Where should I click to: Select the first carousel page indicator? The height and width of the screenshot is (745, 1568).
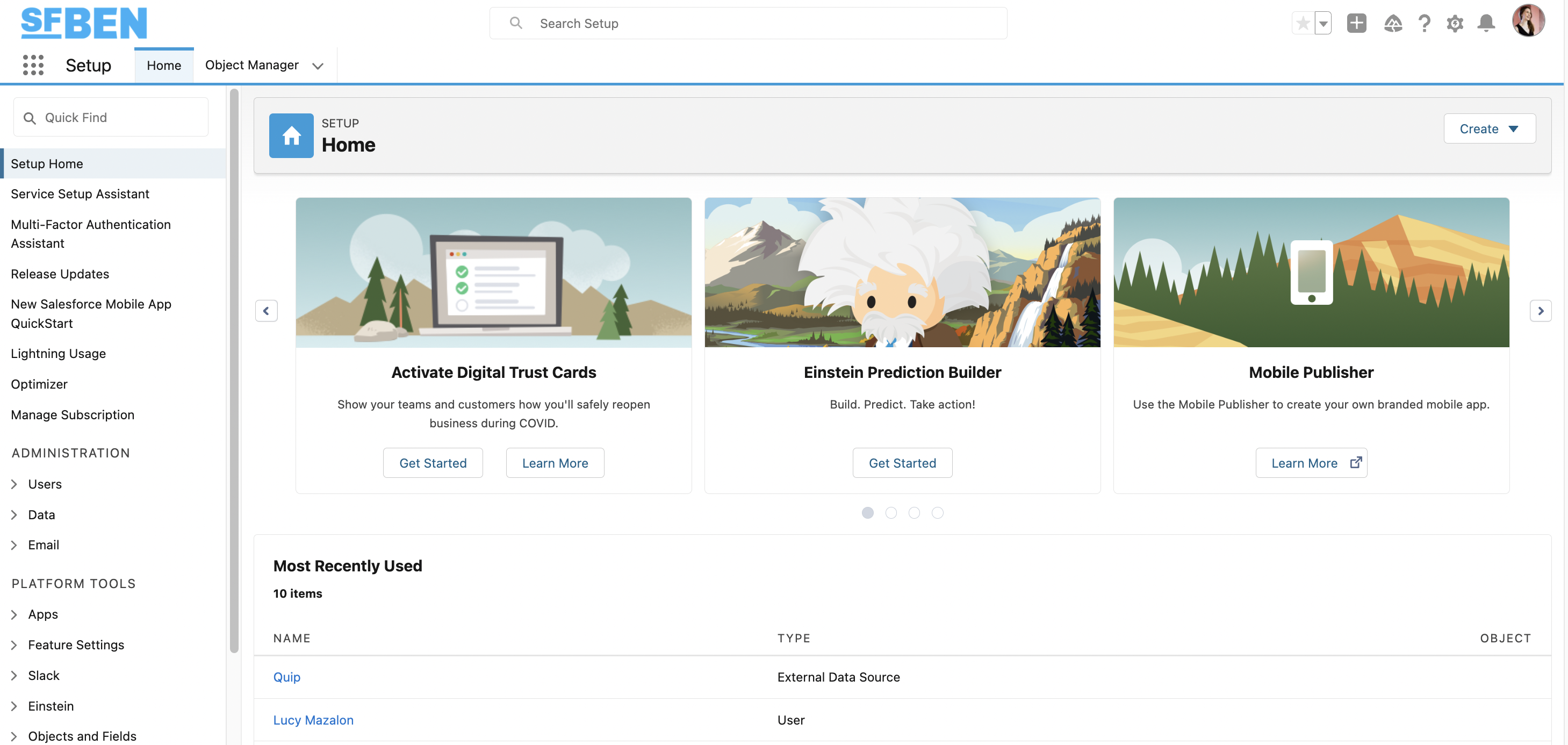(x=867, y=512)
